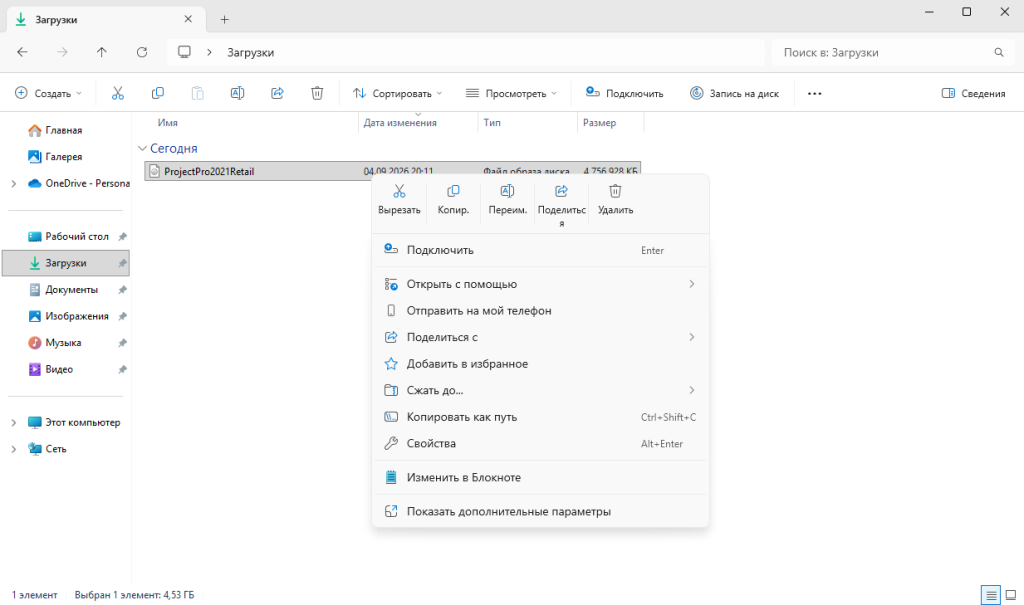Select Загрузки in the sidebar
This screenshot has width=1024, height=605.
[66, 263]
